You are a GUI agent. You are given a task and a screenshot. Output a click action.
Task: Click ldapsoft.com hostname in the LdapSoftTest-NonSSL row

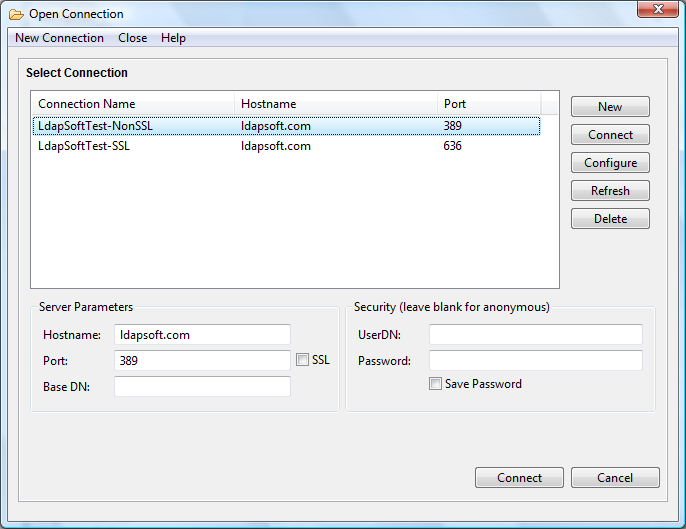tap(276, 126)
